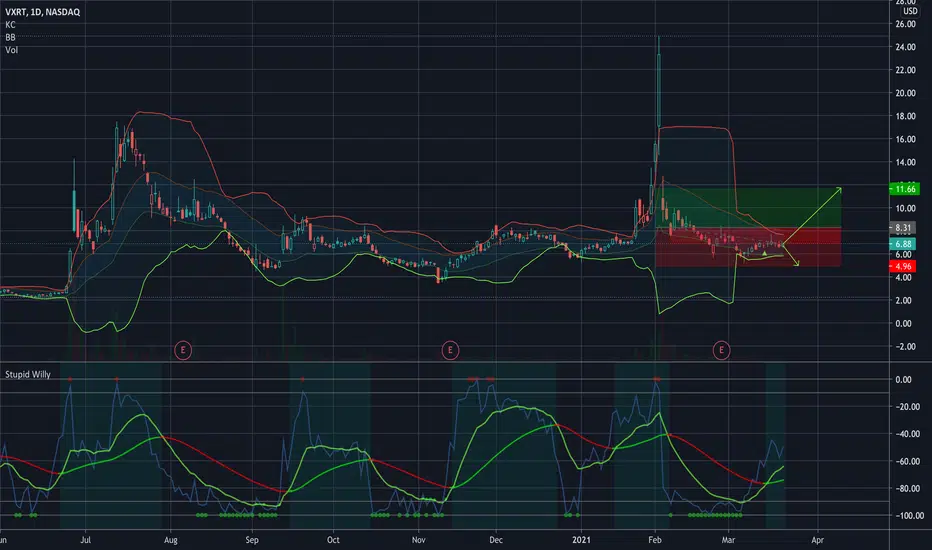Click the 0.00 value on the price axis
Image resolution: width=932 pixels, height=550 pixels.
click(903, 323)
